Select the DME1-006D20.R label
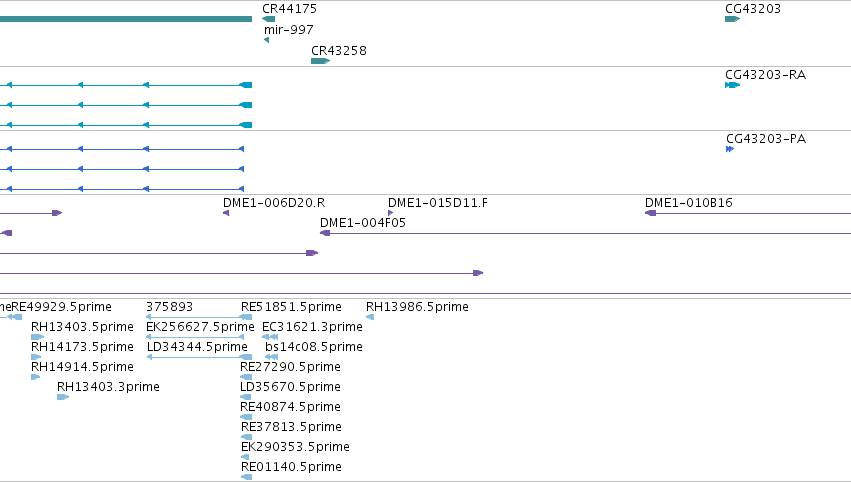 274,203
